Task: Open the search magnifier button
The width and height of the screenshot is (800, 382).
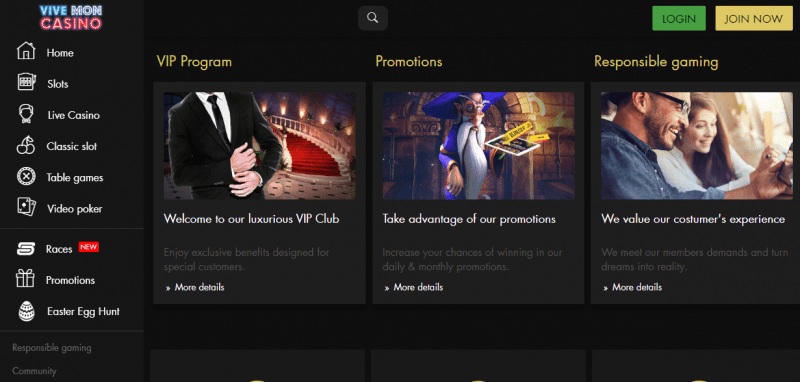Action: [373, 18]
